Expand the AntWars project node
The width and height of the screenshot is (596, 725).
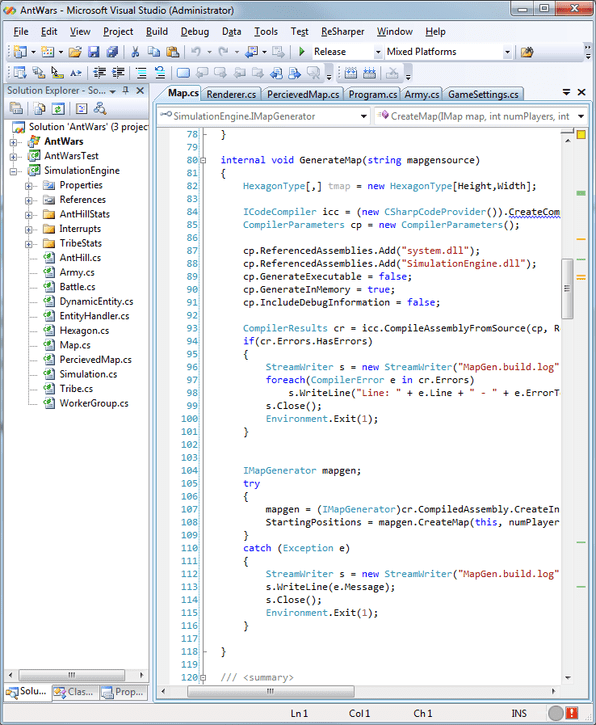coord(13,142)
